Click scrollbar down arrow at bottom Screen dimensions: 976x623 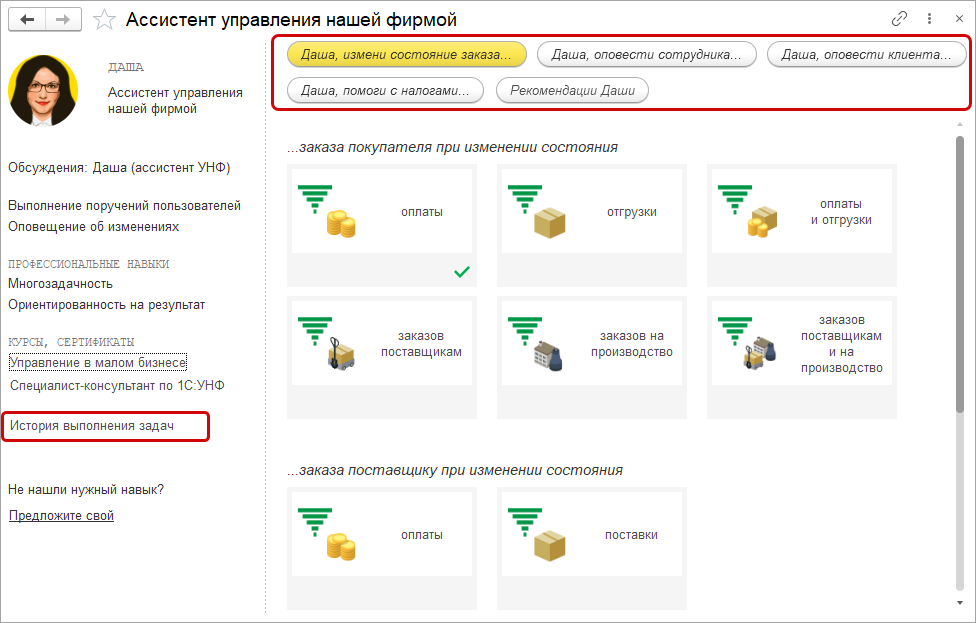[960, 602]
